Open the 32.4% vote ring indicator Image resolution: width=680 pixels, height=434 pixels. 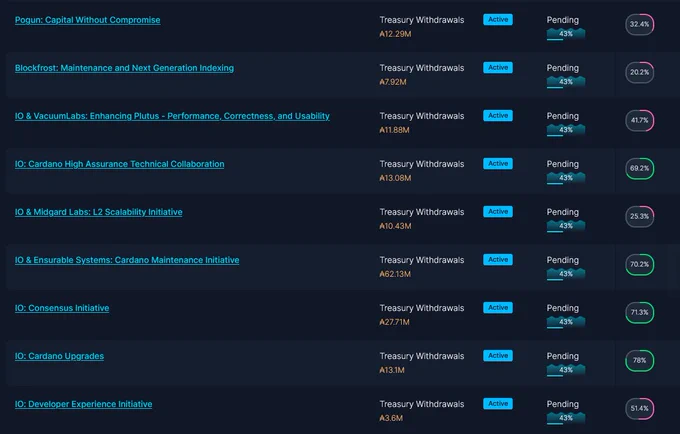[640, 24]
